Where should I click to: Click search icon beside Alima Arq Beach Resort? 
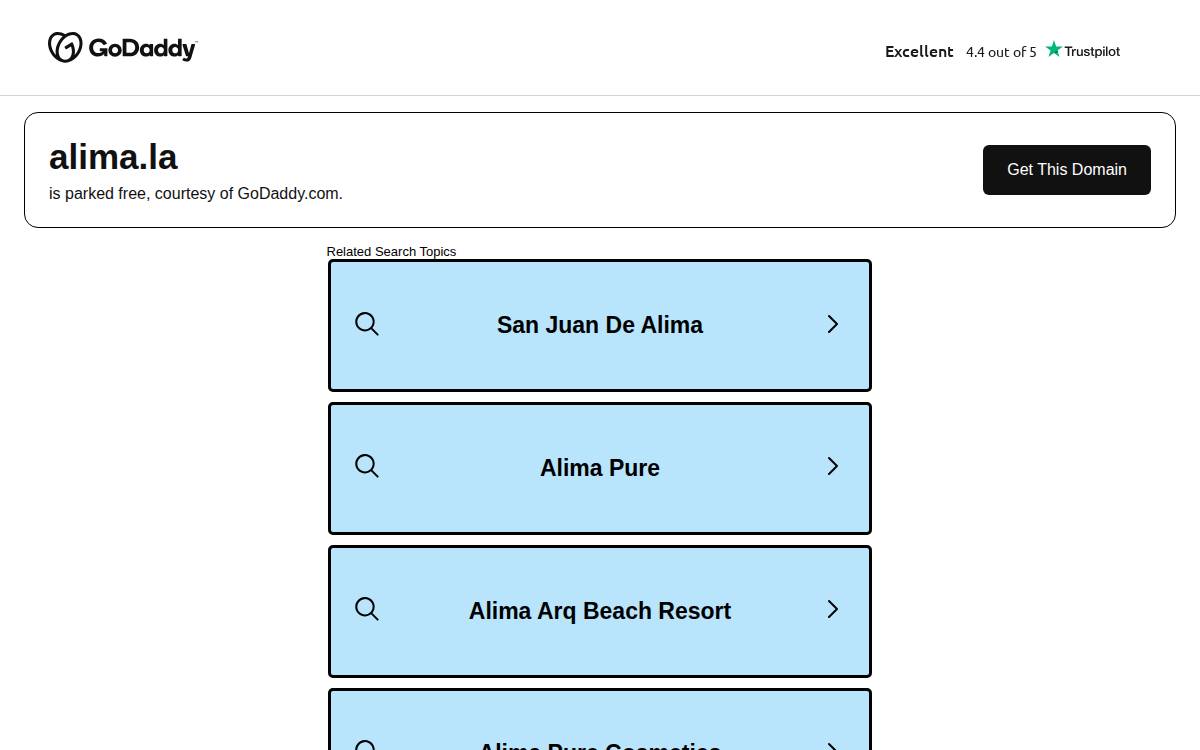(367, 609)
